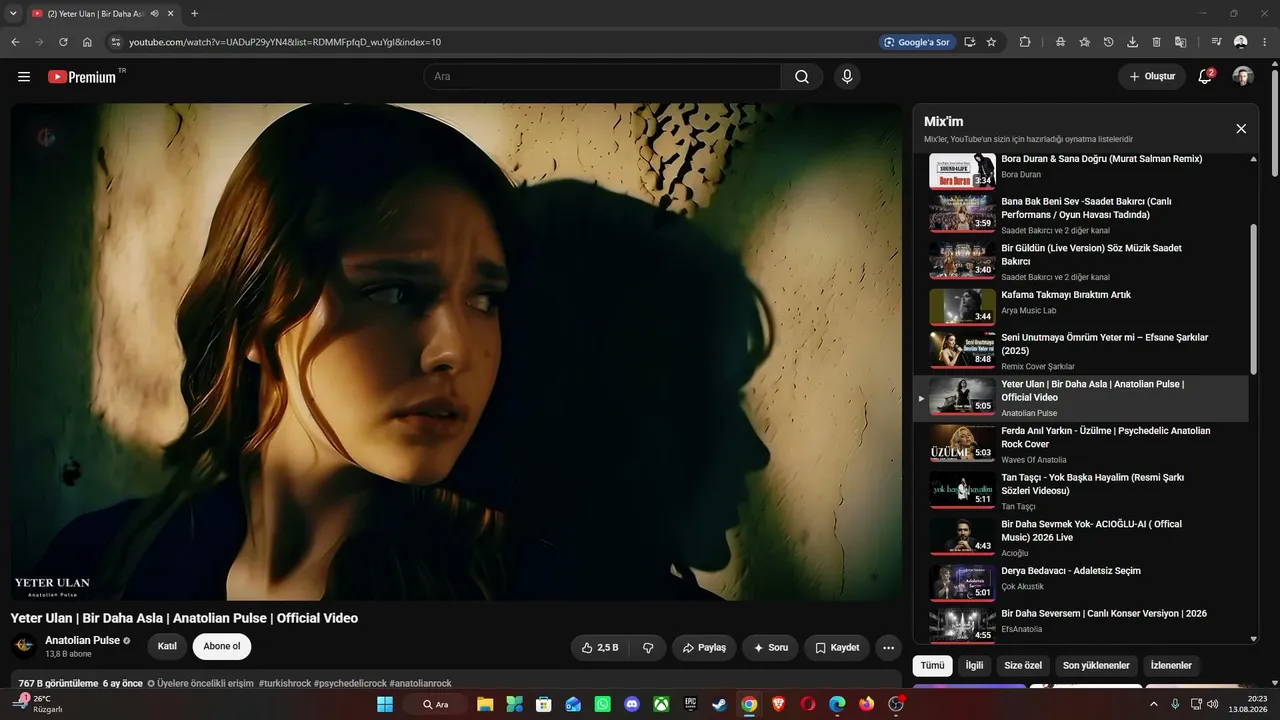Click the YouTube search input field
Screen dimensions: 1280x720
pyautogui.click(x=602, y=77)
